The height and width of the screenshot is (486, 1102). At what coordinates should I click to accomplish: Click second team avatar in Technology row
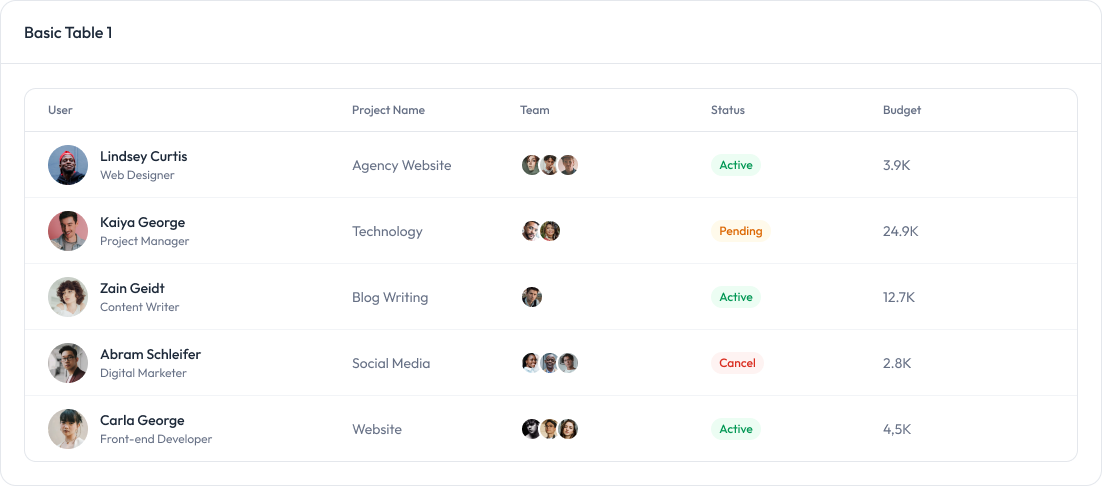550,231
